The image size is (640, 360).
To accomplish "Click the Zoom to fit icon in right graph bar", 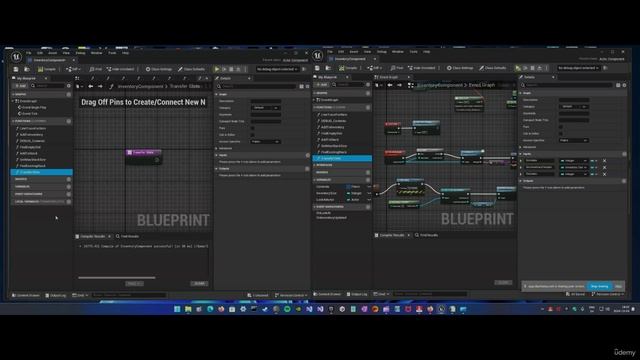I will tap(411, 85).
